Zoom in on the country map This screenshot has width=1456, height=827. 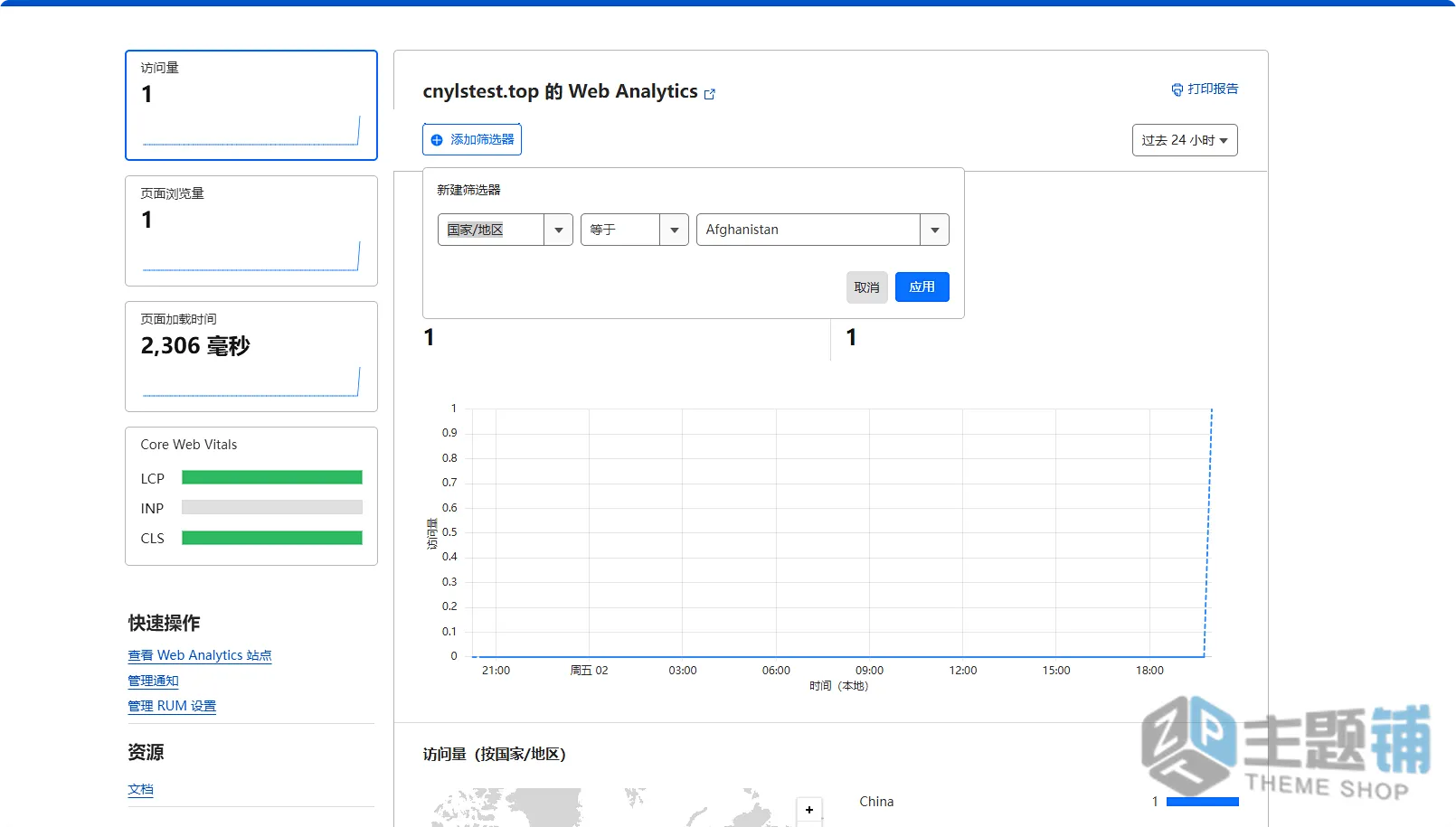point(809,810)
